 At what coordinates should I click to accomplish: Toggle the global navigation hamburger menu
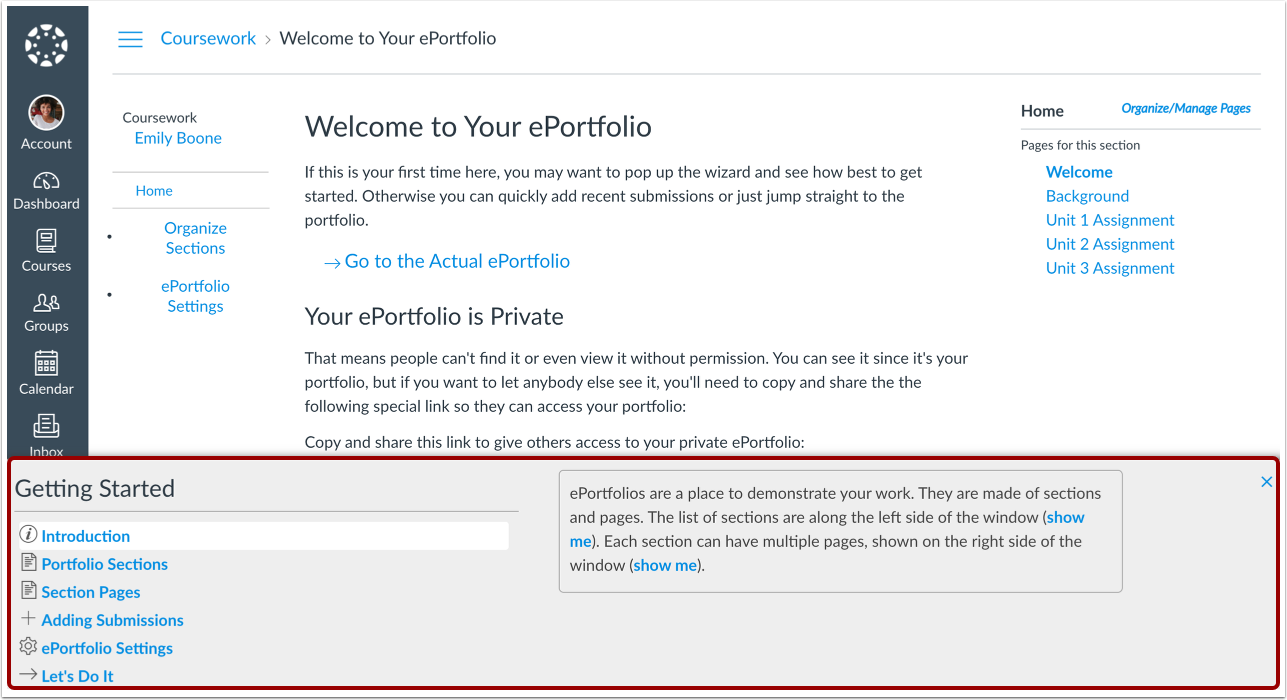click(x=130, y=38)
